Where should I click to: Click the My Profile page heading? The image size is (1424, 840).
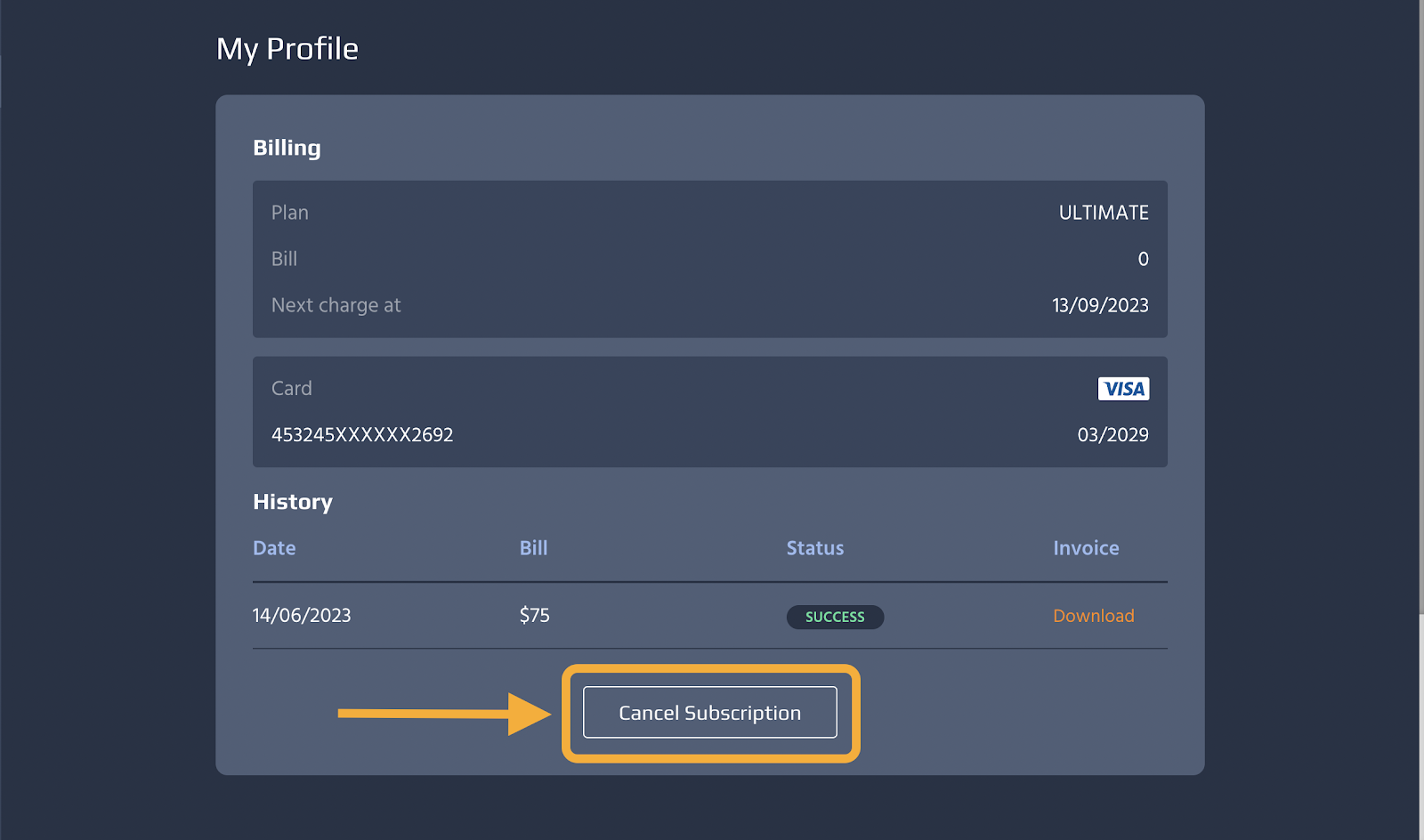point(287,49)
